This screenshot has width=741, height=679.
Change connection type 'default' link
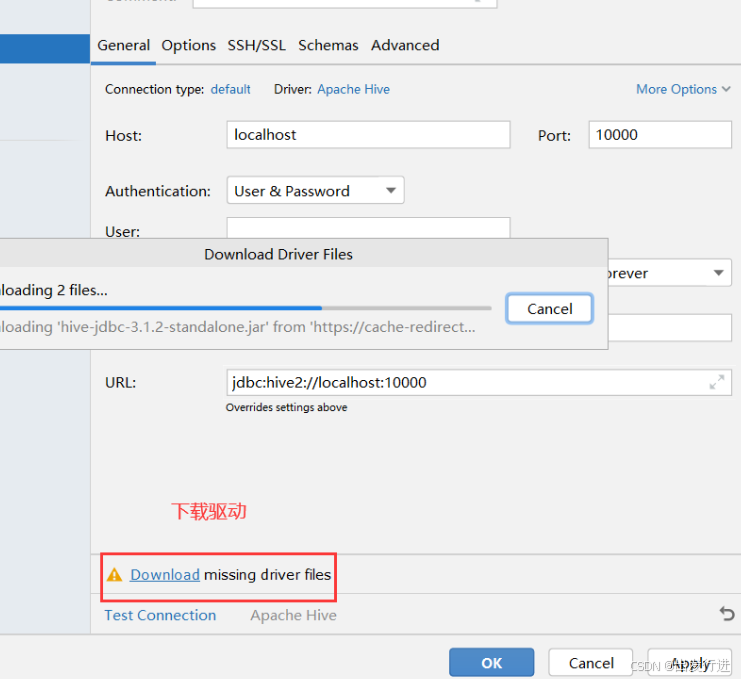(x=231, y=89)
